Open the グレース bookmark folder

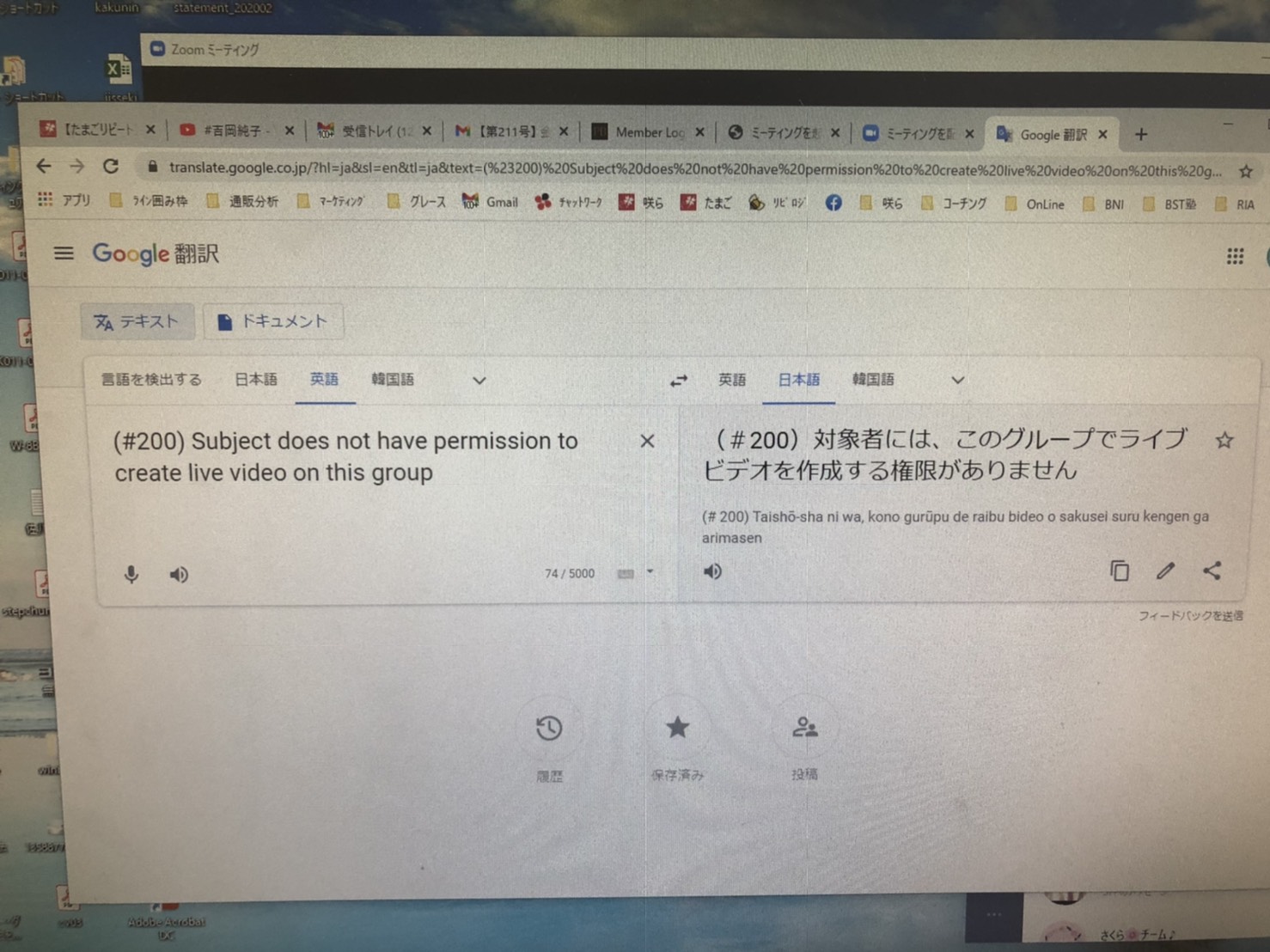(417, 202)
